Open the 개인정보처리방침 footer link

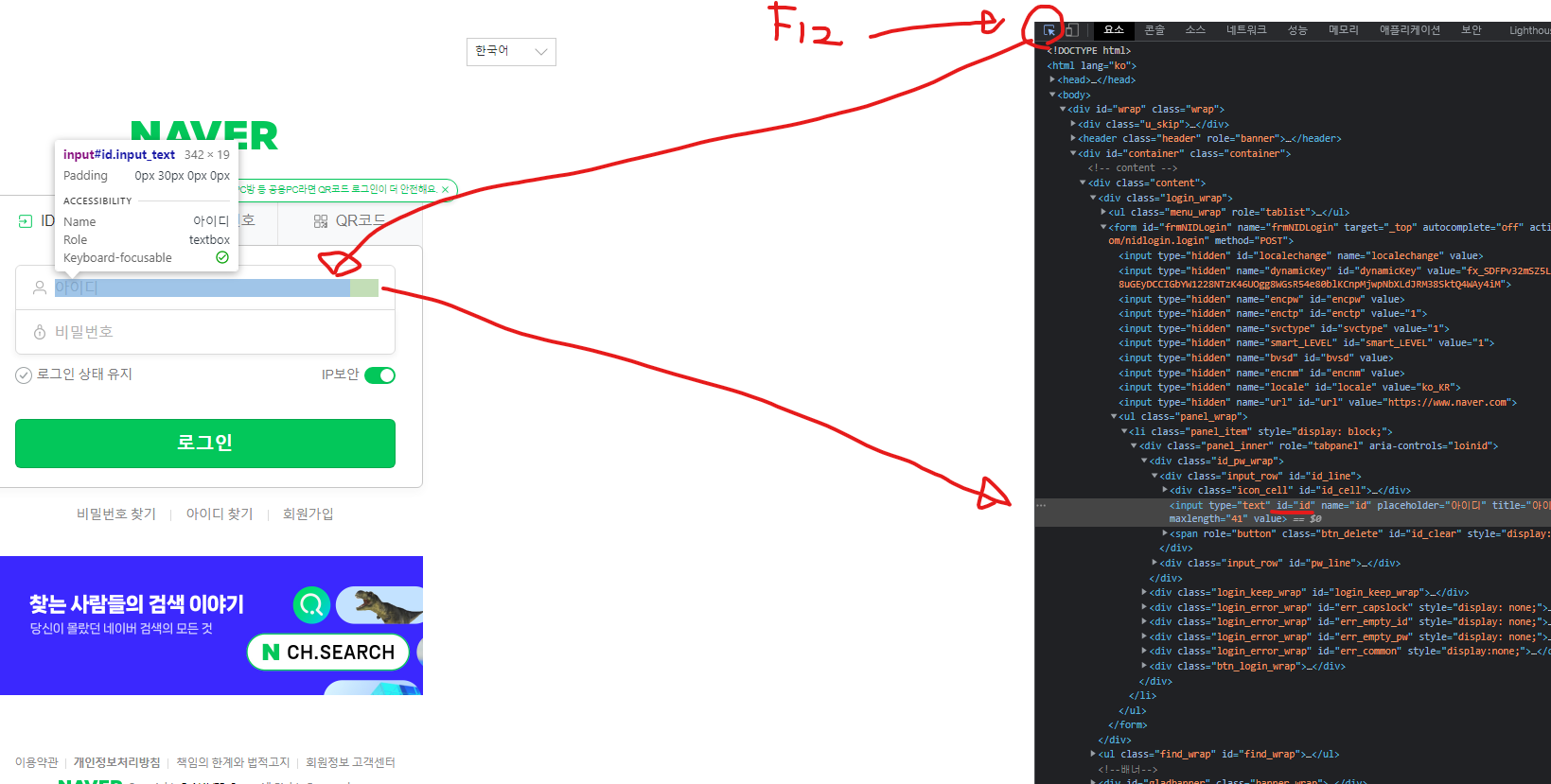pos(117,762)
